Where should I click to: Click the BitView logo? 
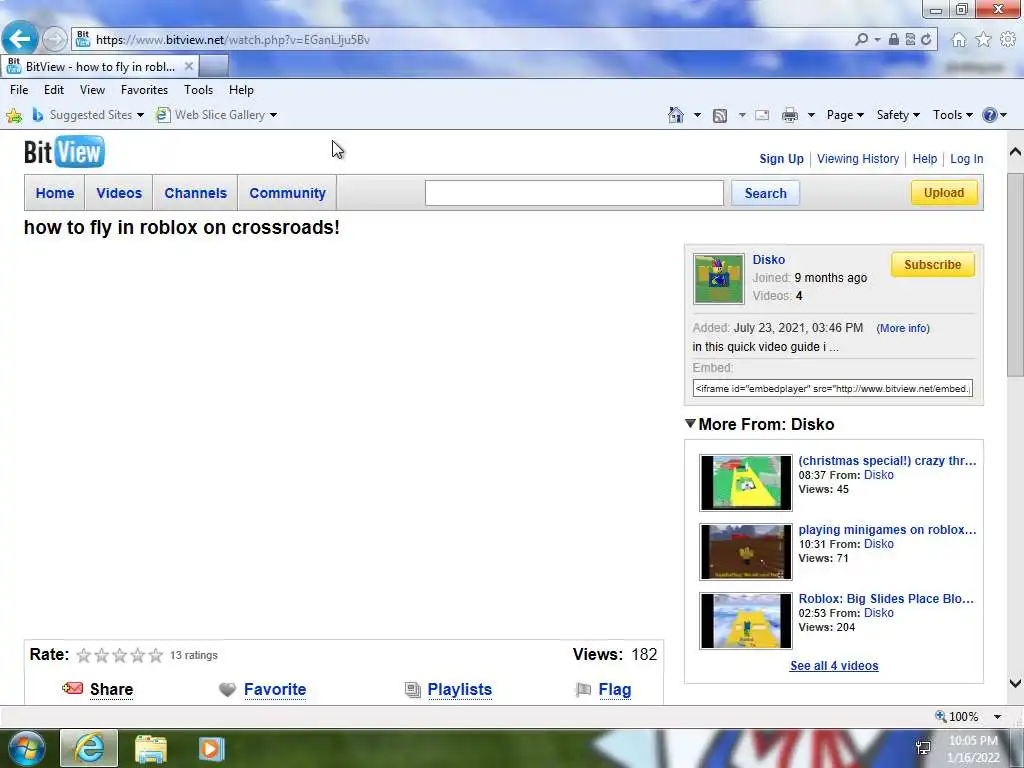pyautogui.click(x=64, y=152)
